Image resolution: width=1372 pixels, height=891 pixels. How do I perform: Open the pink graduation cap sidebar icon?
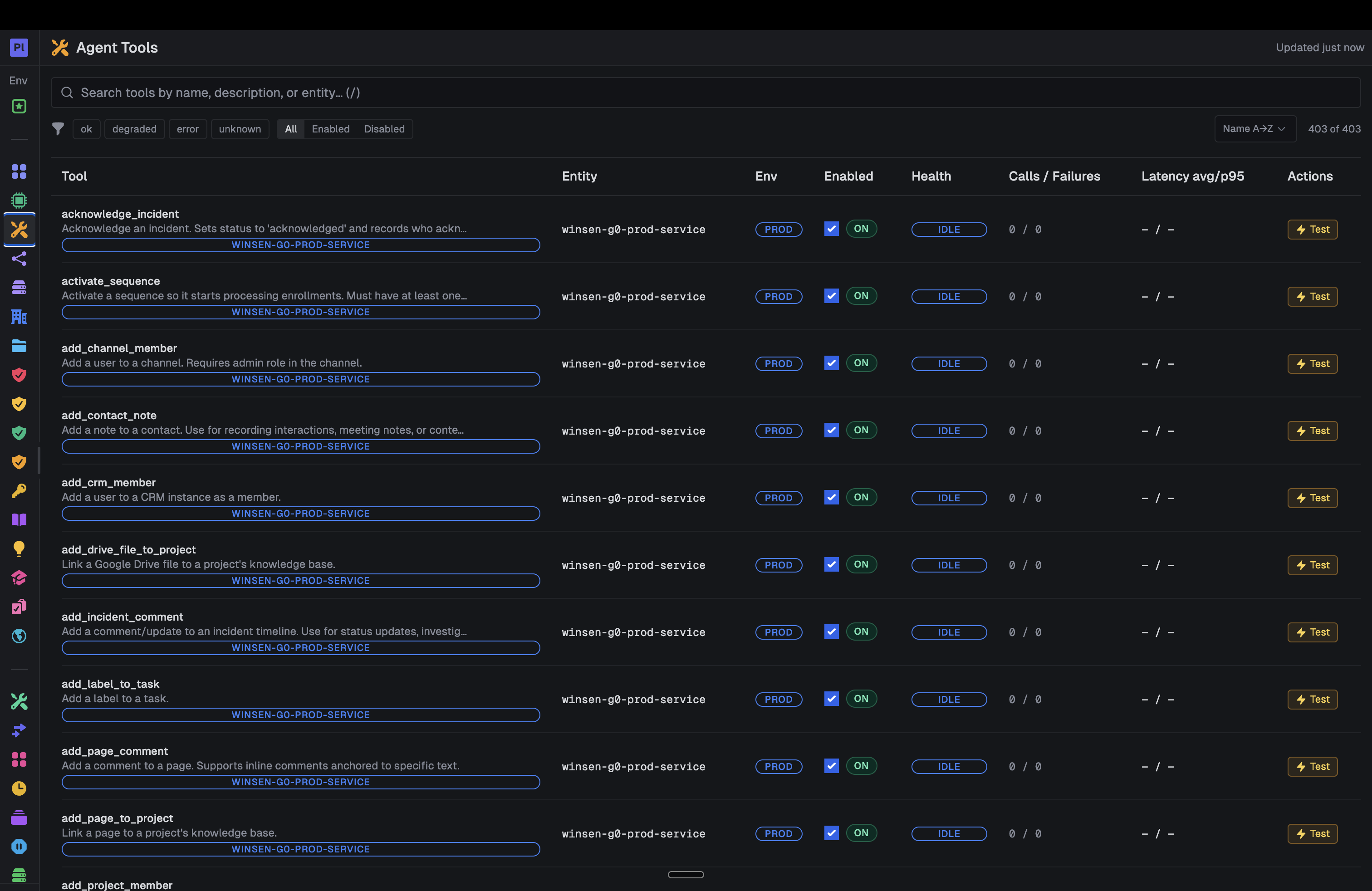(19, 578)
